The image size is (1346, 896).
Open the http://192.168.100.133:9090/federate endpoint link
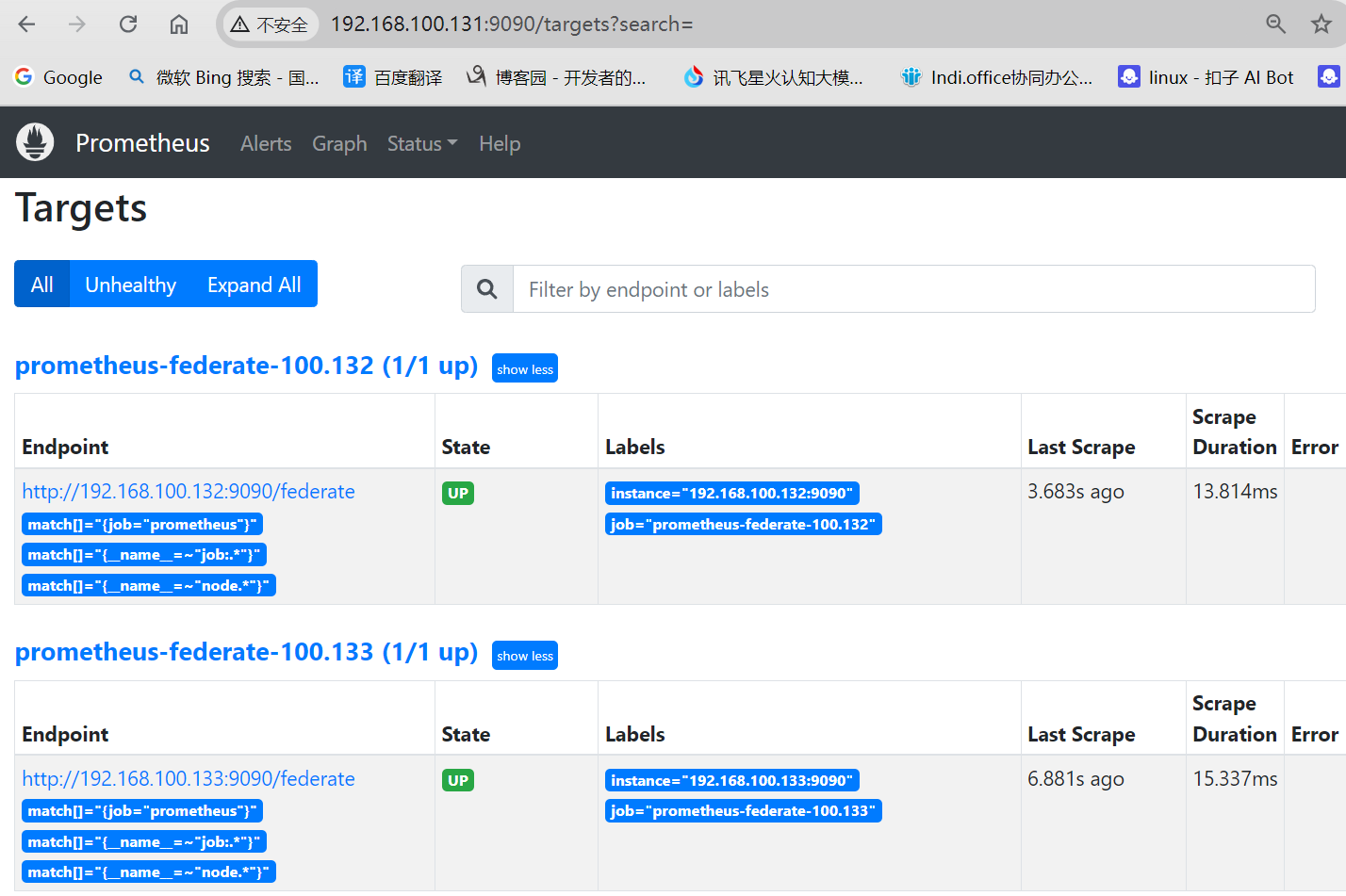coord(189,779)
